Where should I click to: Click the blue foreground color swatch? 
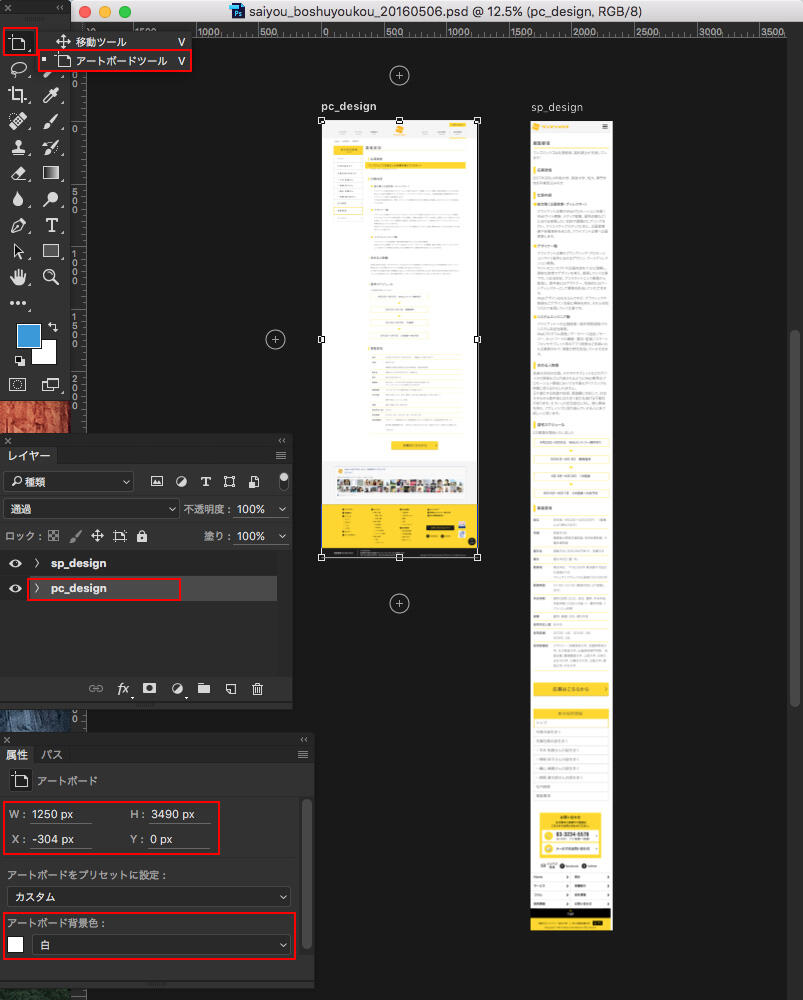[x=28, y=335]
